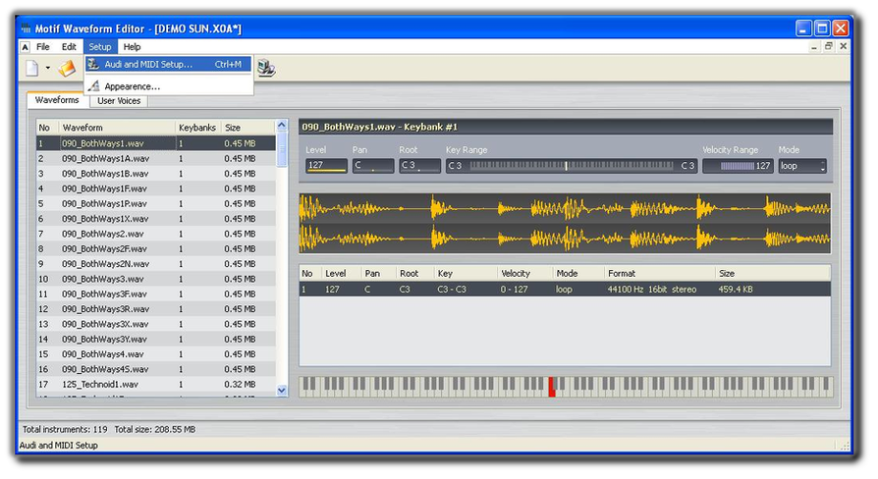This screenshot has width=878, height=479.
Task: Select 090_BothWays1B.wav row
Action: [156, 174]
